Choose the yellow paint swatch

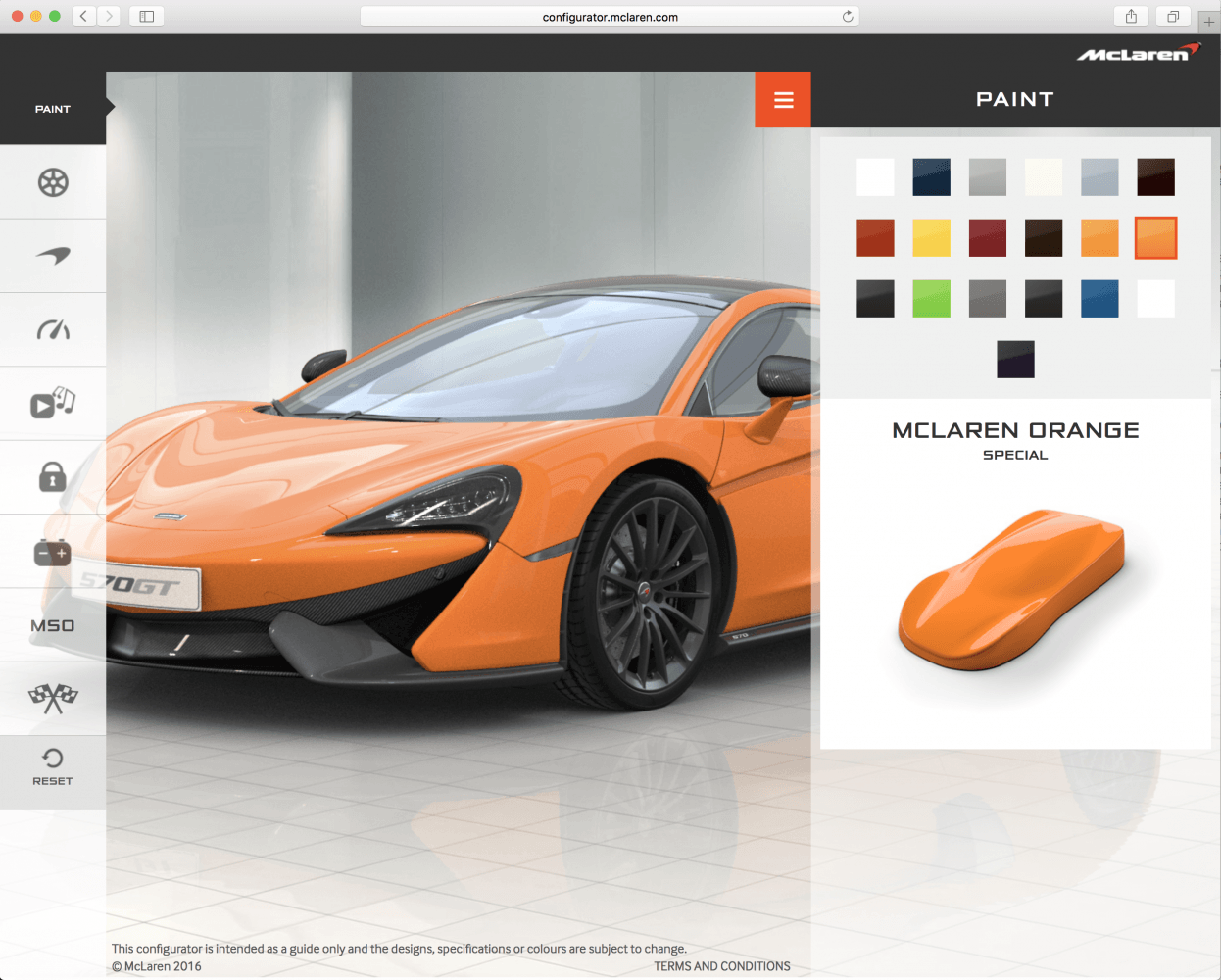coord(932,238)
